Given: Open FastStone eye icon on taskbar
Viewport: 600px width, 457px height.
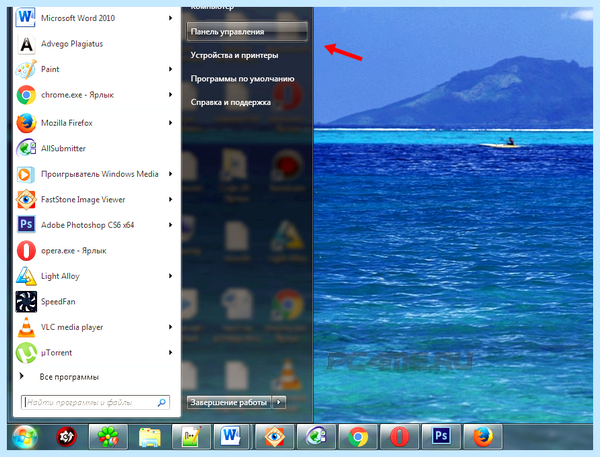Looking at the screenshot, I should (275, 437).
